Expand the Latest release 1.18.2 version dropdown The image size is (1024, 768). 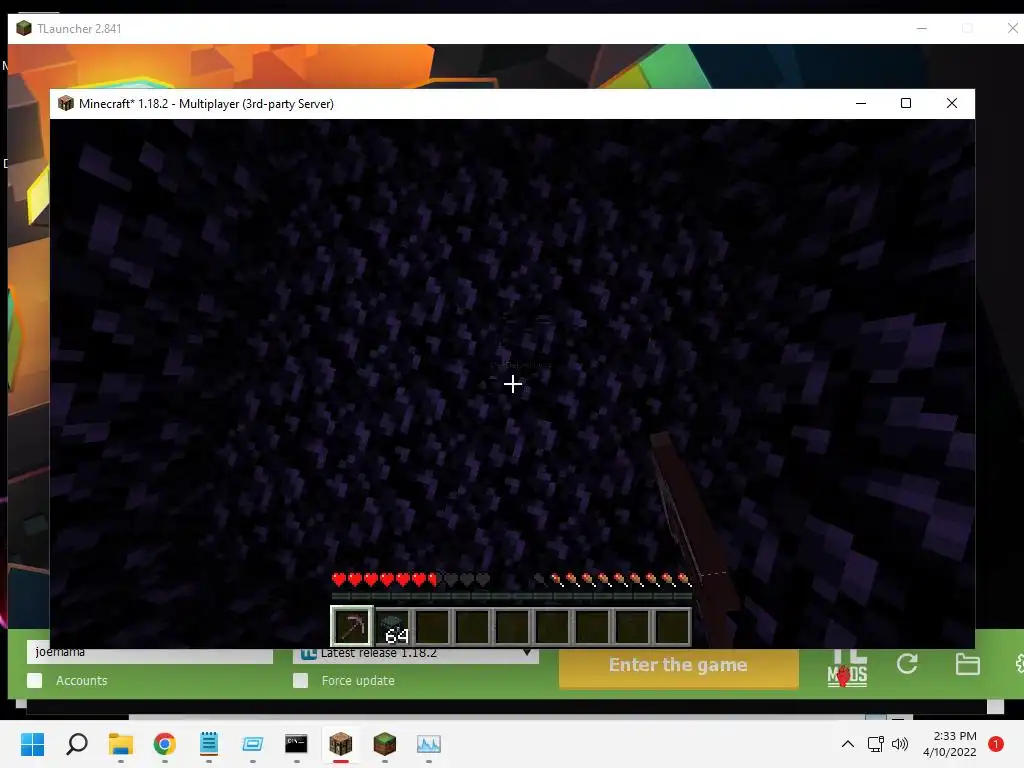tap(416, 654)
